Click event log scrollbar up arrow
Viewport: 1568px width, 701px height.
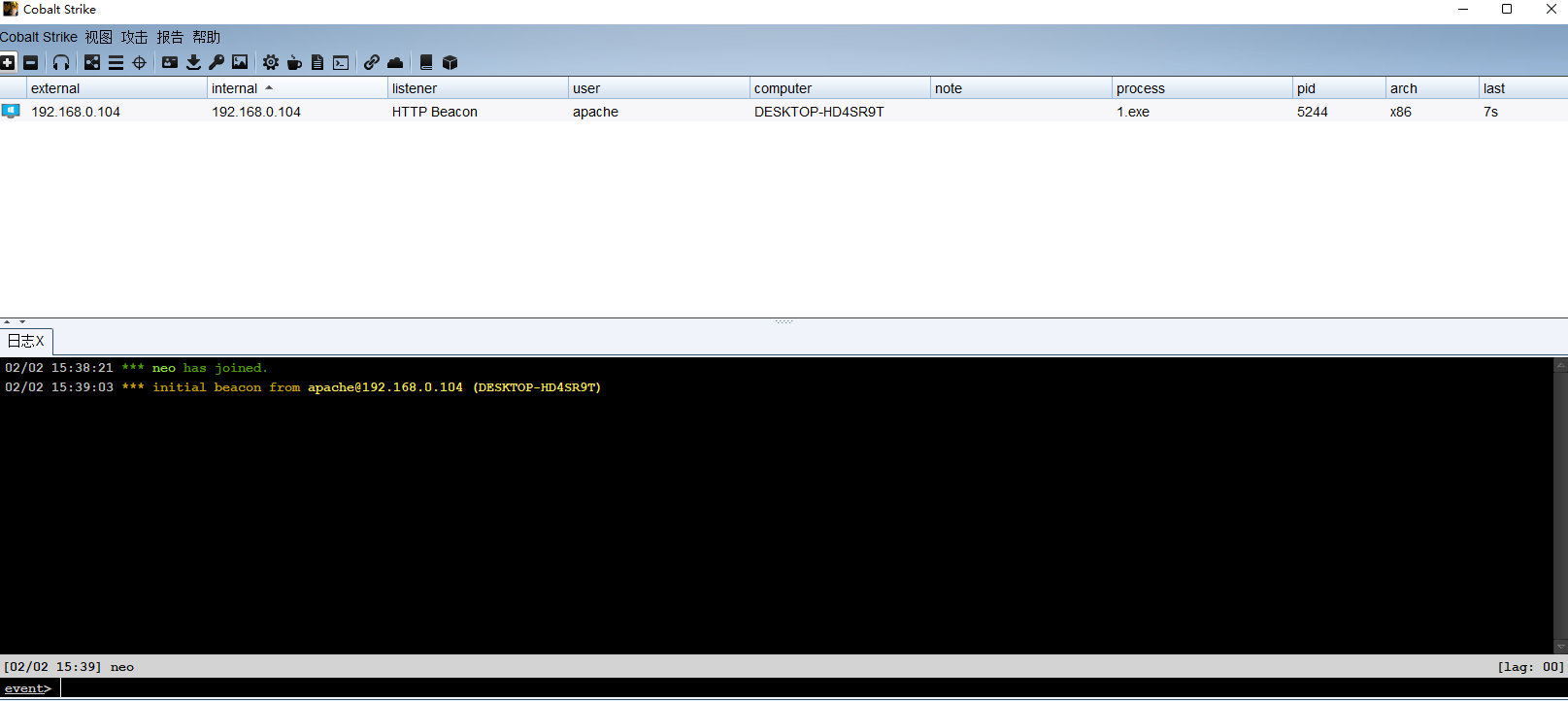pos(1560,366)
